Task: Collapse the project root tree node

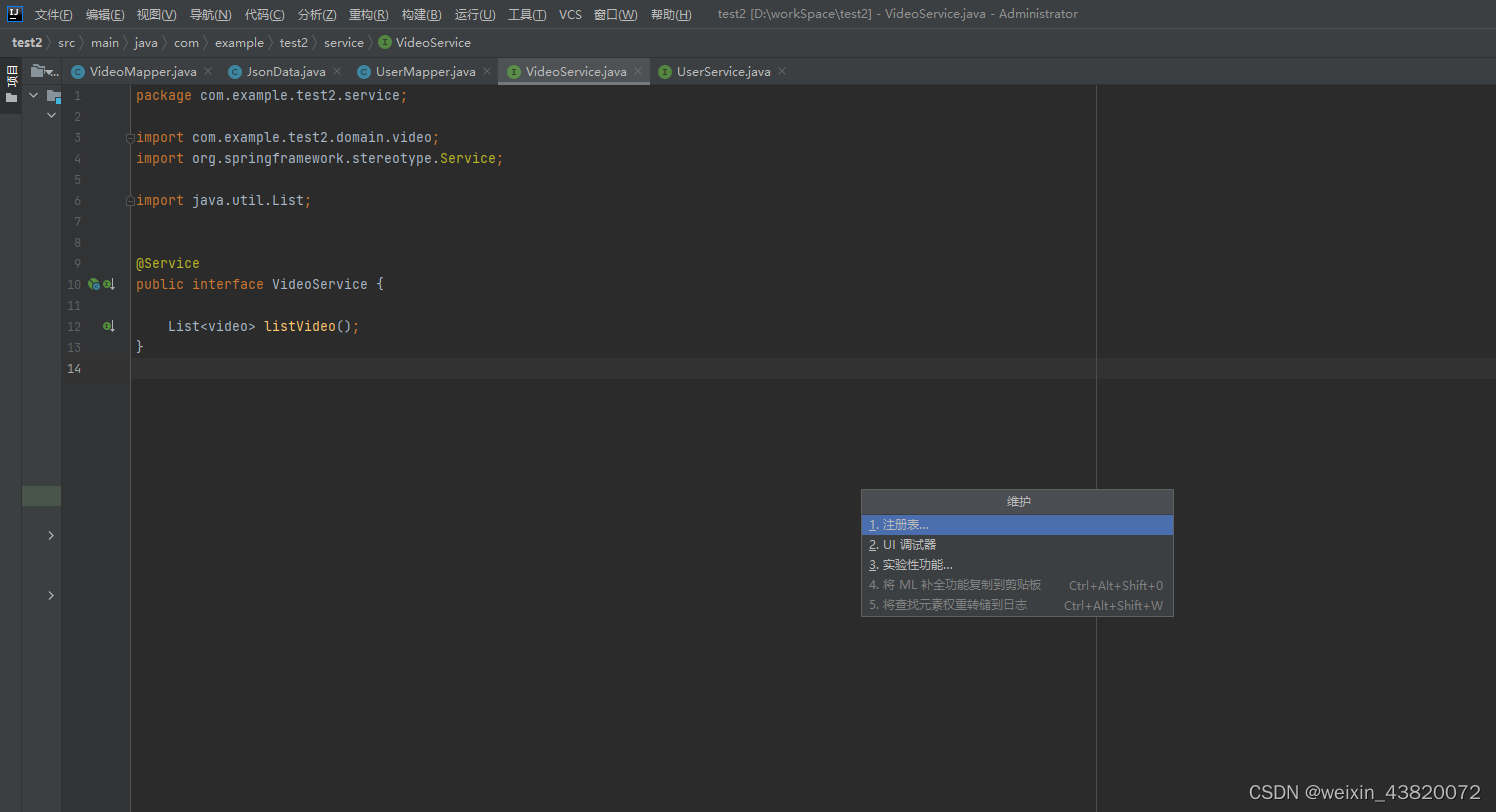Action: coord(33,95)
